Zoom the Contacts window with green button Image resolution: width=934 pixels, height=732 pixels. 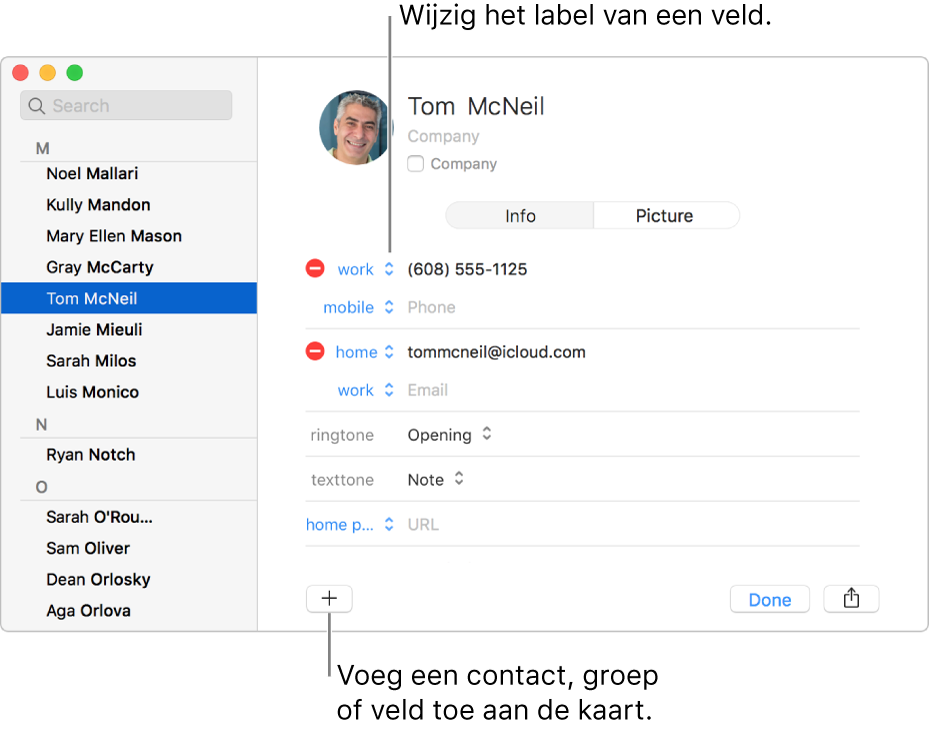[74, 73]
